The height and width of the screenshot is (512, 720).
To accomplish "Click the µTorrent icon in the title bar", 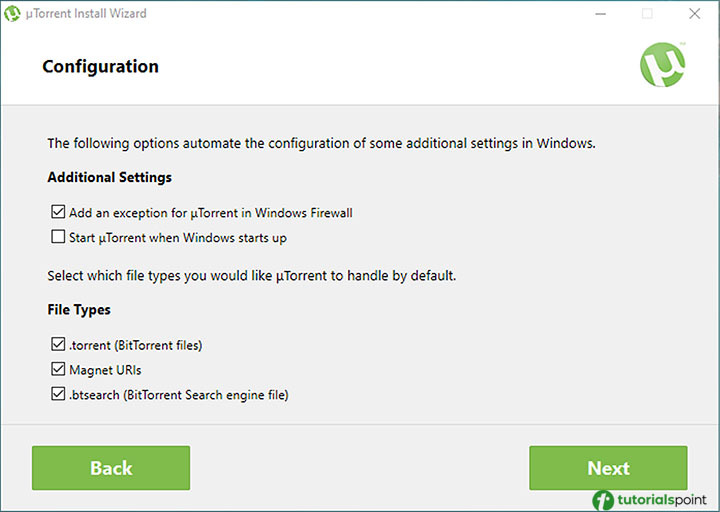I will click(x=13, y=14).
